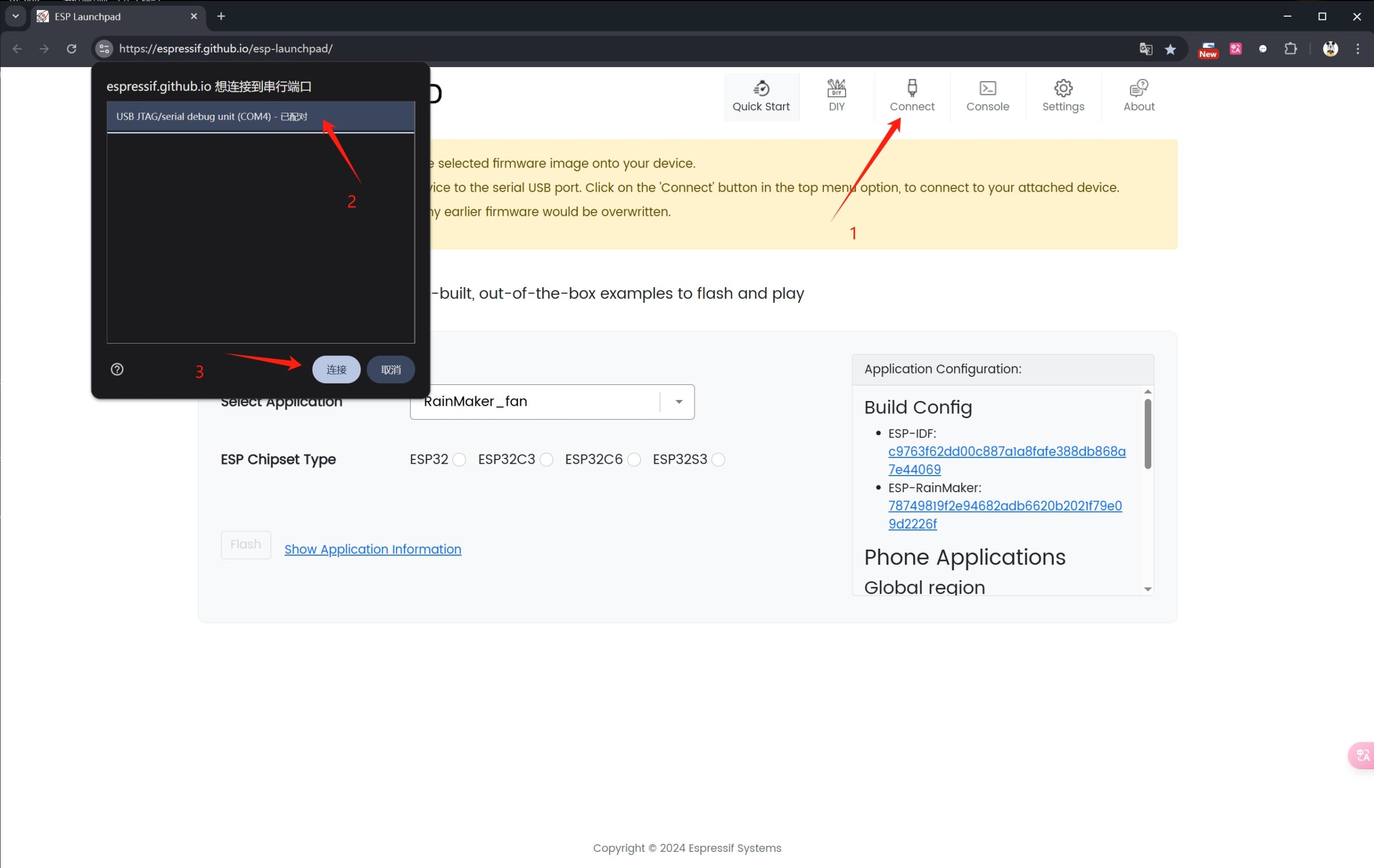Click the Copyright 2024 Espressif Systems footer
This screenshot has width=1374, height=868.
click(687, 848)
